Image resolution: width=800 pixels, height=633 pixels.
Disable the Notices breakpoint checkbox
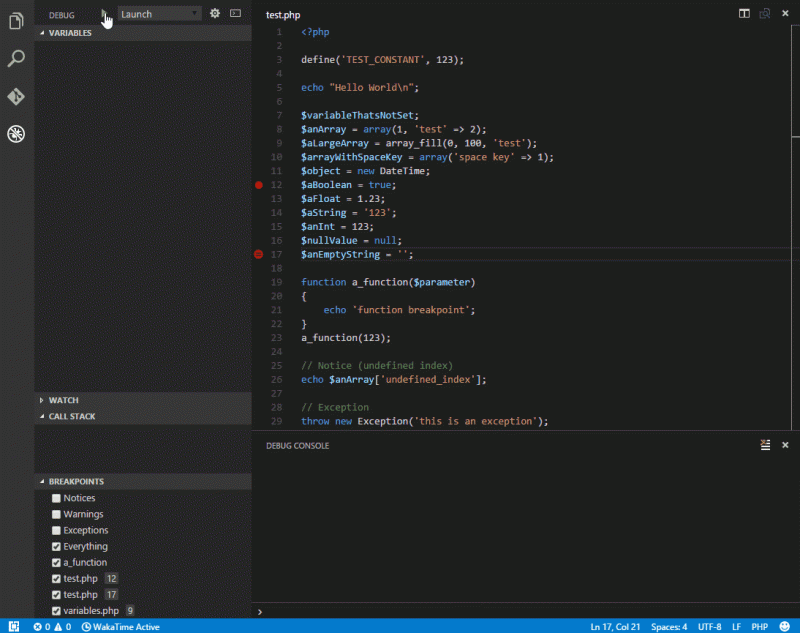point(55,497)
